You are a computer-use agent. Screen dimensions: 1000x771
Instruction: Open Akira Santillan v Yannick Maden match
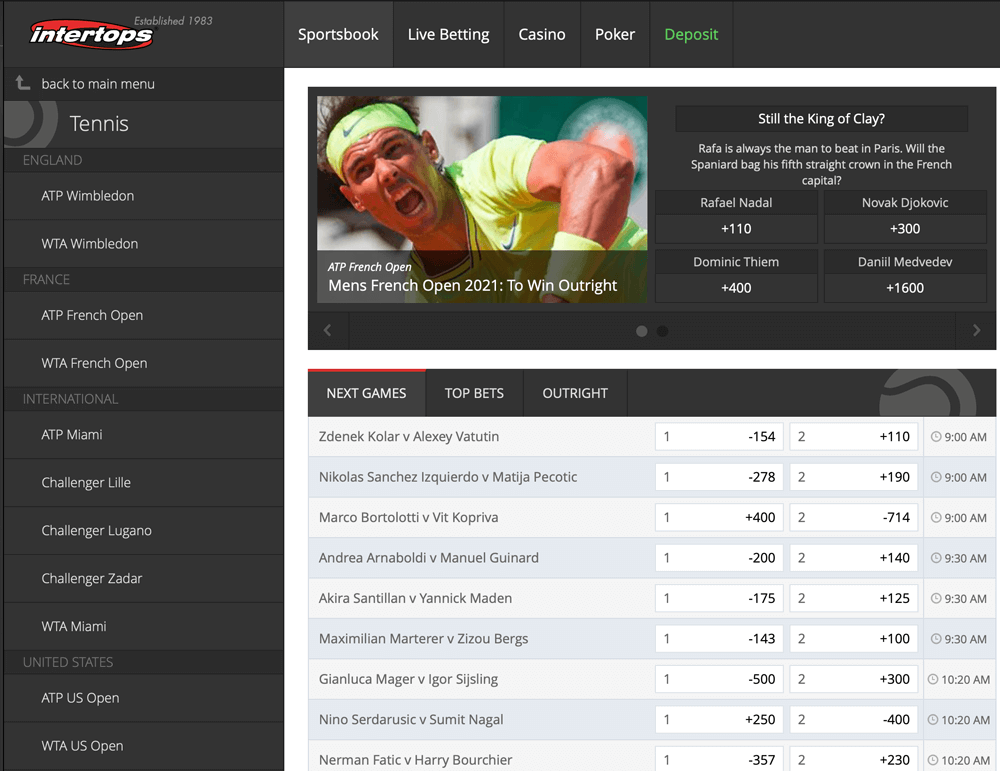[415, 598]
